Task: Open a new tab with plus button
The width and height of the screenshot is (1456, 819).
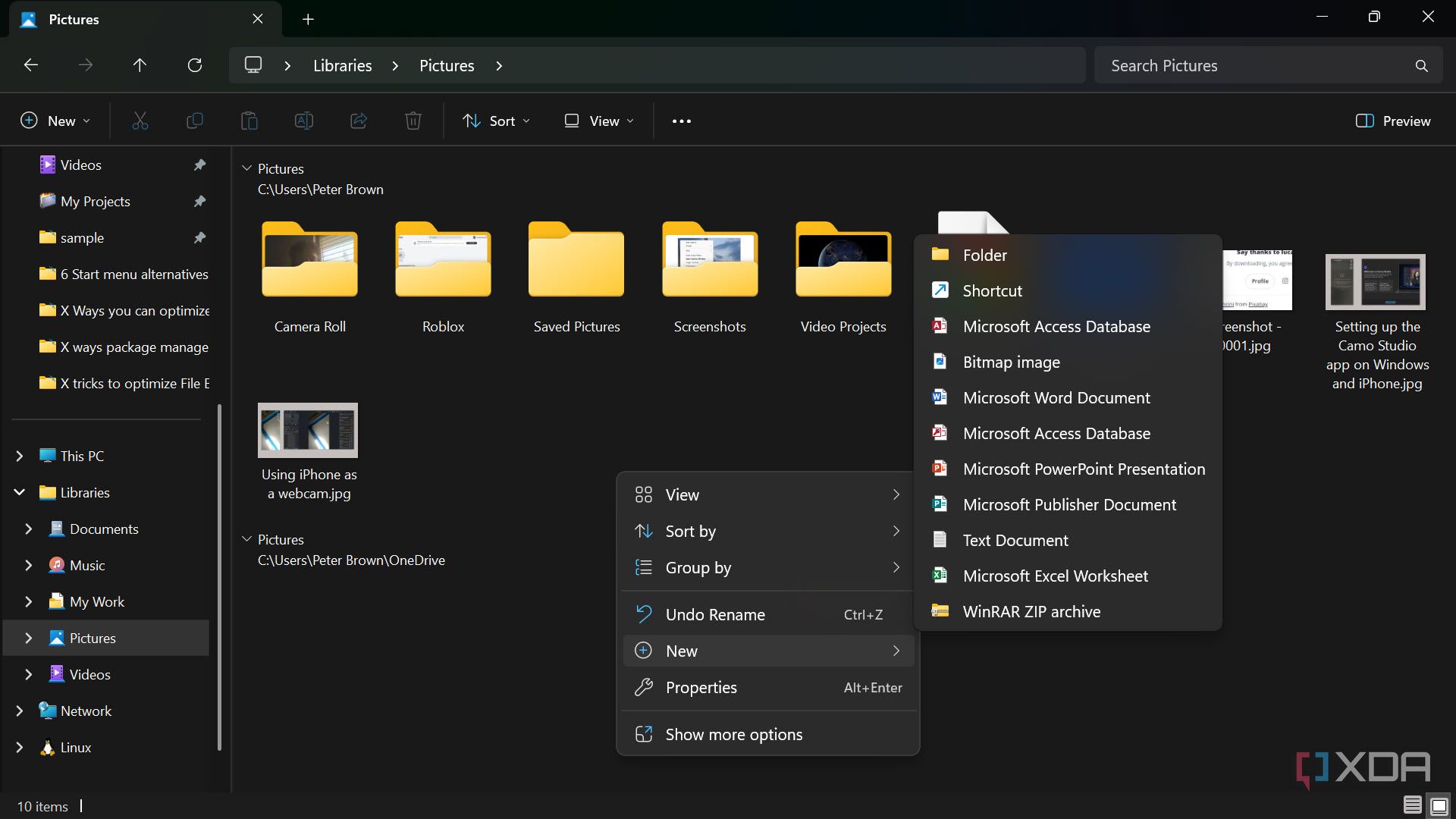Action: point(308,19)
